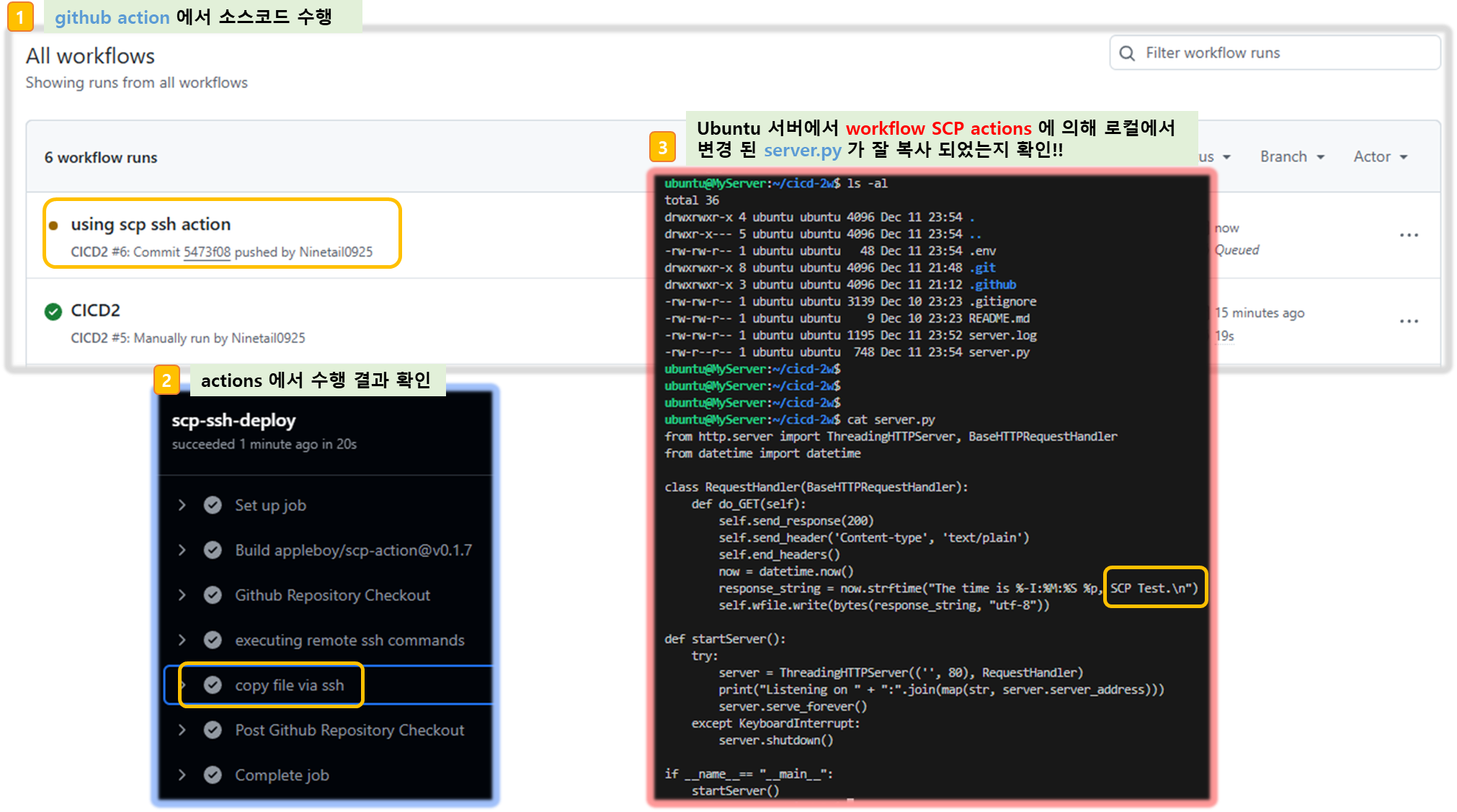Open options menu for CICD2 run
This screenshot has width=1457, height=812.
click(x=1409, y=321)
